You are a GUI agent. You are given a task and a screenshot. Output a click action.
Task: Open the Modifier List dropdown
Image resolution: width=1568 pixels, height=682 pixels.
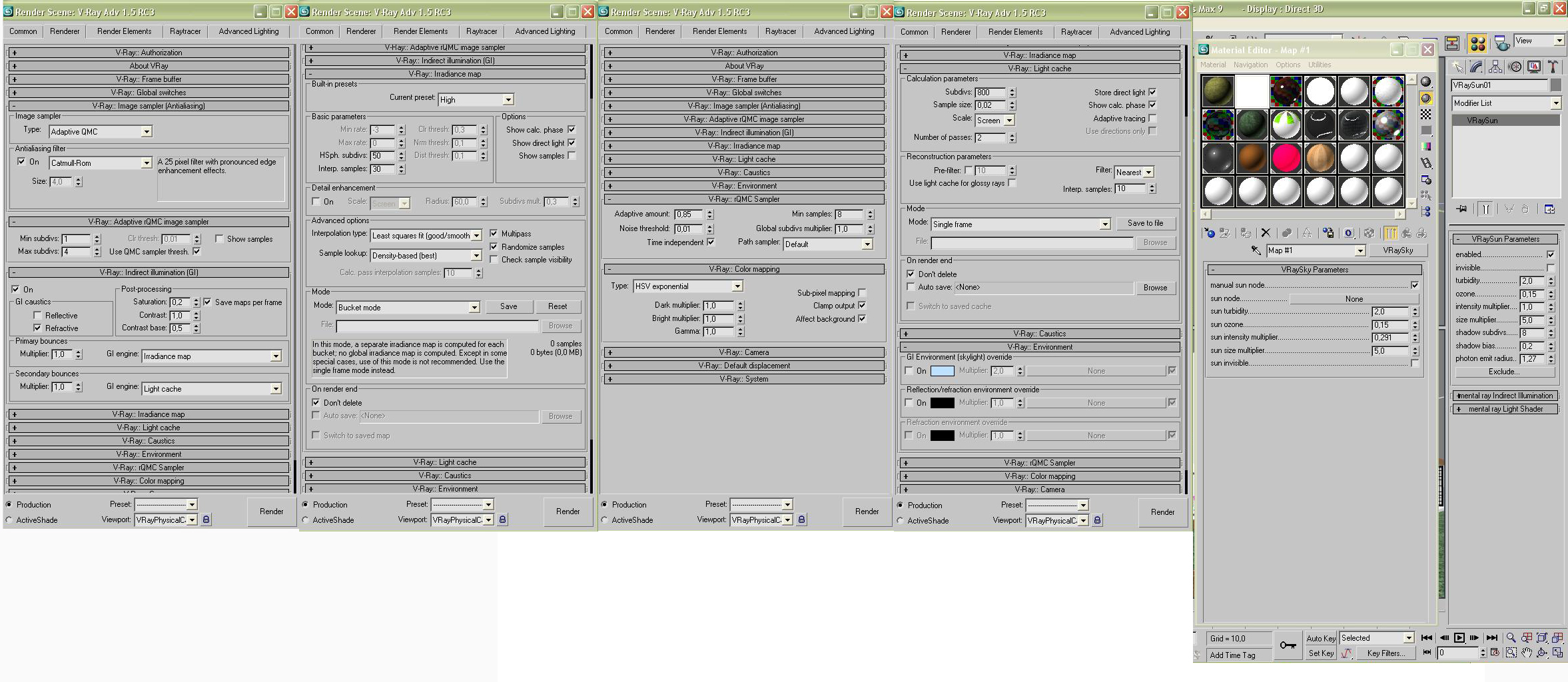pos(1506,103)
